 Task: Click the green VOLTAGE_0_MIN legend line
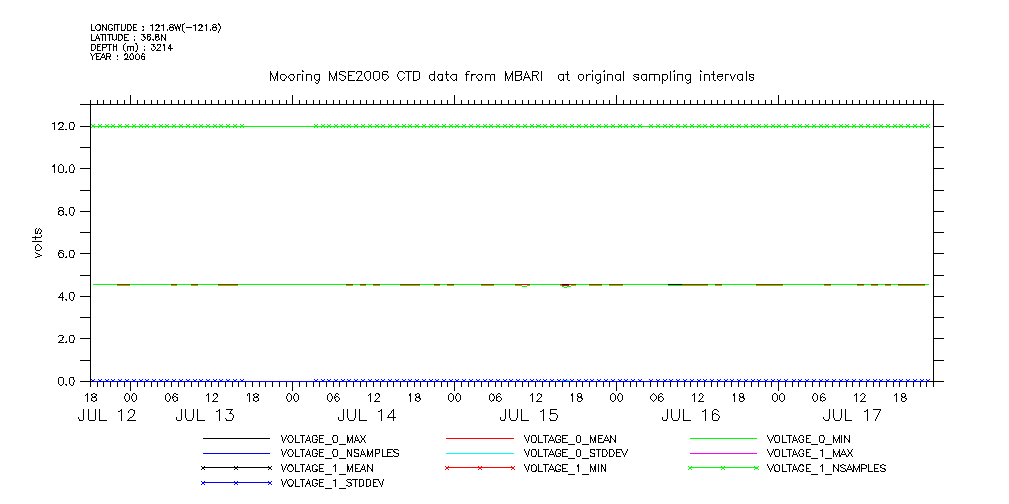tap(723, 439)
